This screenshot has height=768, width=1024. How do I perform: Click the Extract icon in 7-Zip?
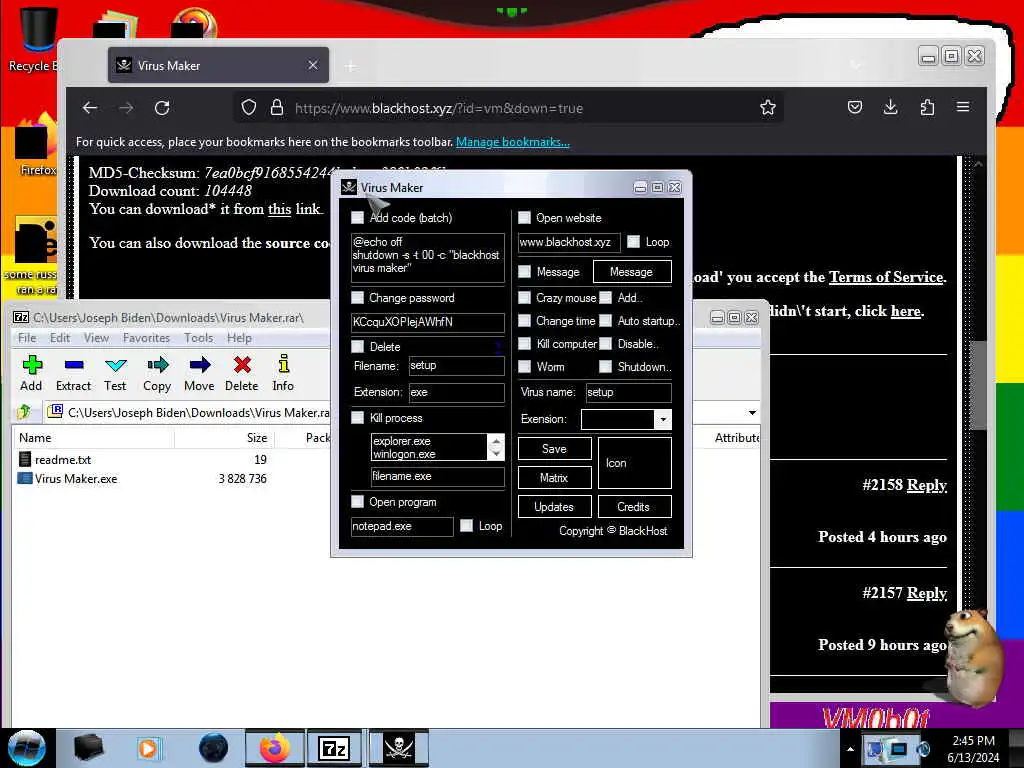click(73, 373)
